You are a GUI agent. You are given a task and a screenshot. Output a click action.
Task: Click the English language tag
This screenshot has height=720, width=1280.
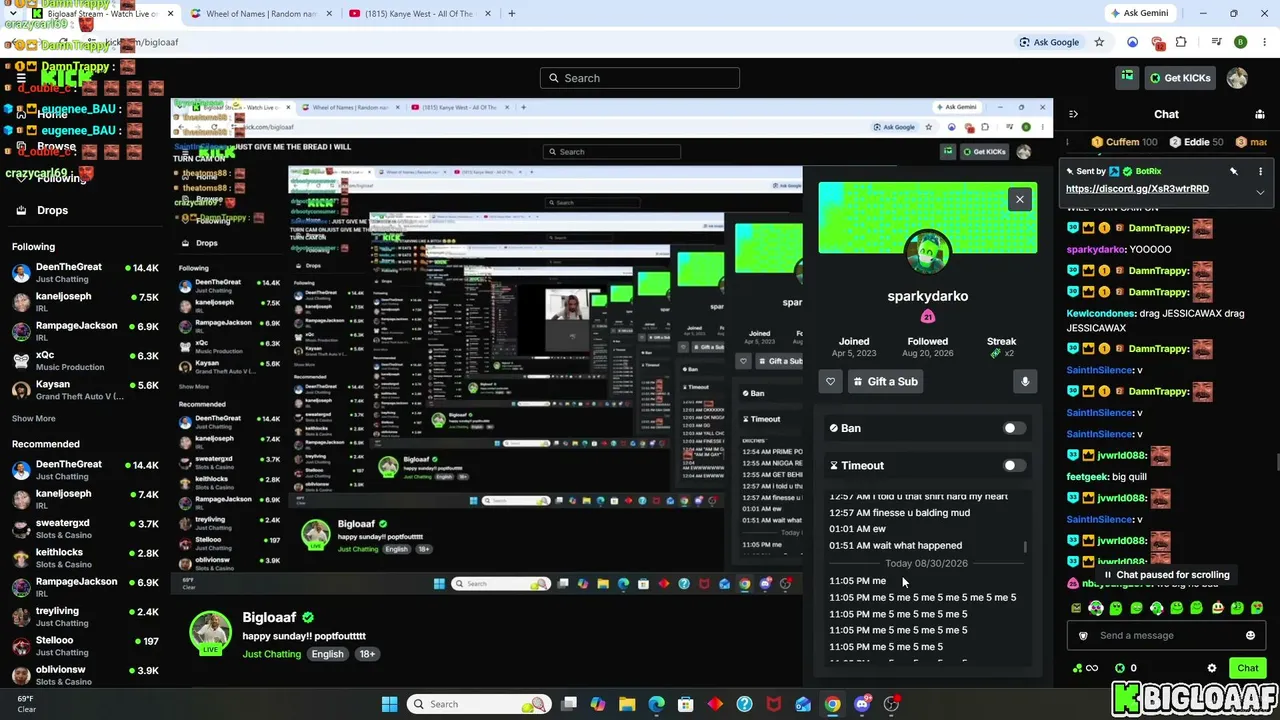(x=327, y=654)
